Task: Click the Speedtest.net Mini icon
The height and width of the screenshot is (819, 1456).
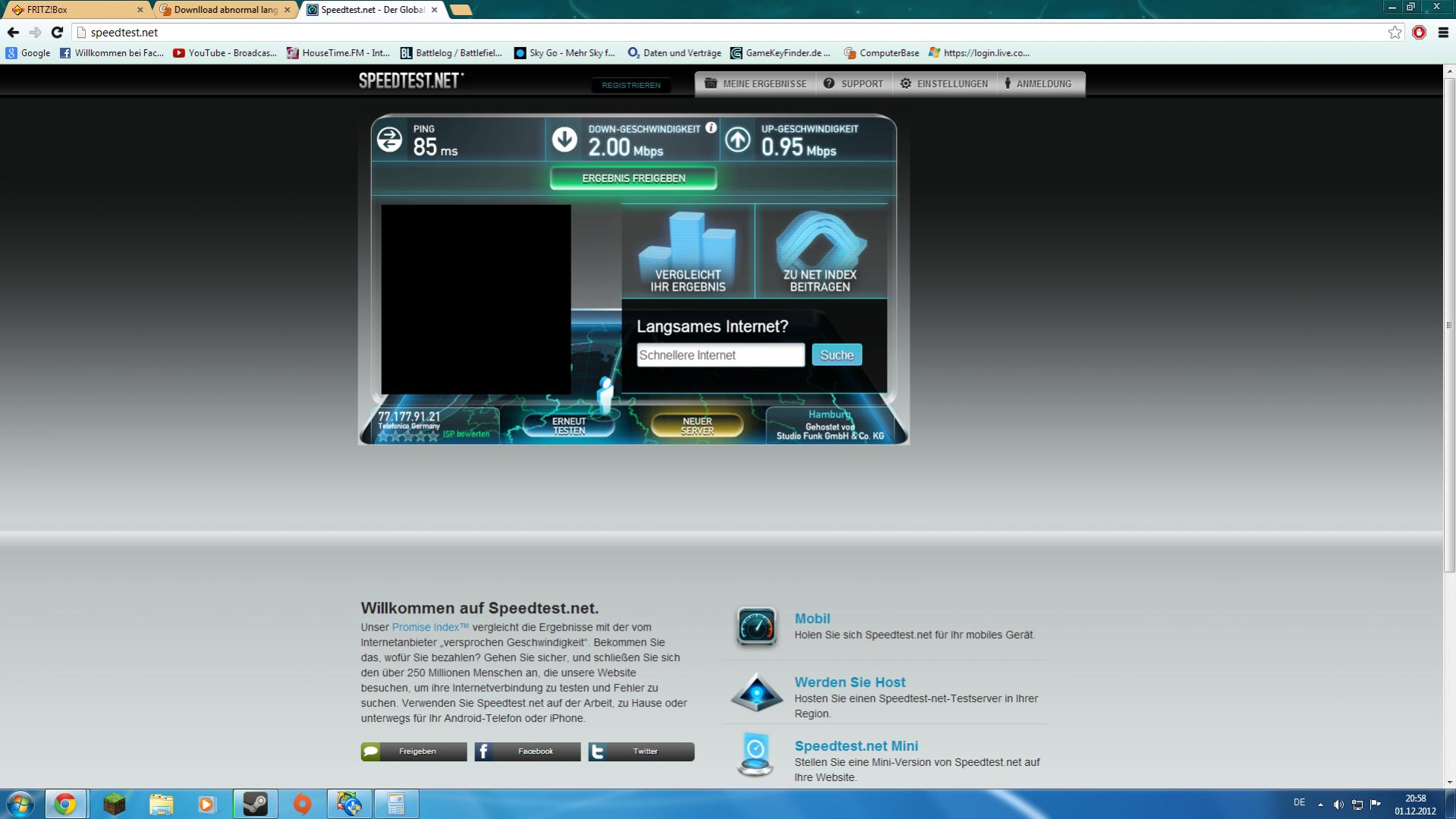Action: (x=756, y=755)
